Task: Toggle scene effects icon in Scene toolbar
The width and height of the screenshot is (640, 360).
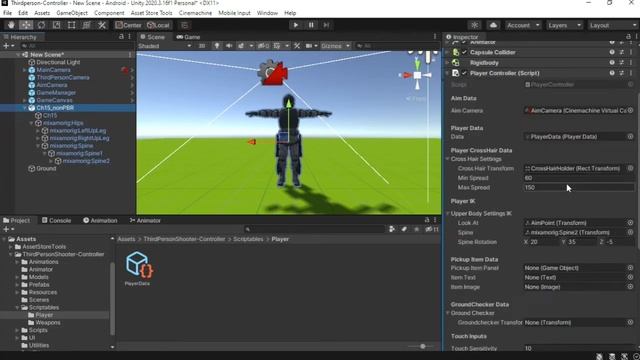Action: point(241,46)
